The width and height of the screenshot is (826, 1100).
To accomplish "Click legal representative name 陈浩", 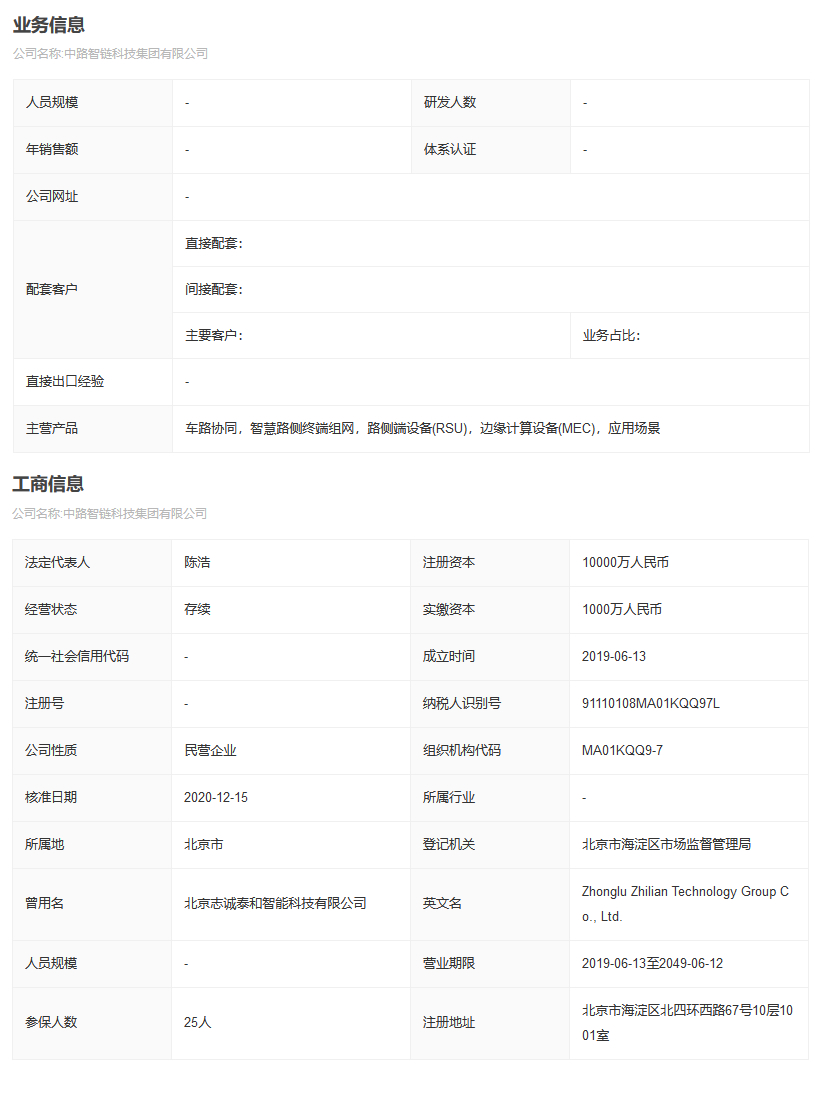I will click(197, 563).
